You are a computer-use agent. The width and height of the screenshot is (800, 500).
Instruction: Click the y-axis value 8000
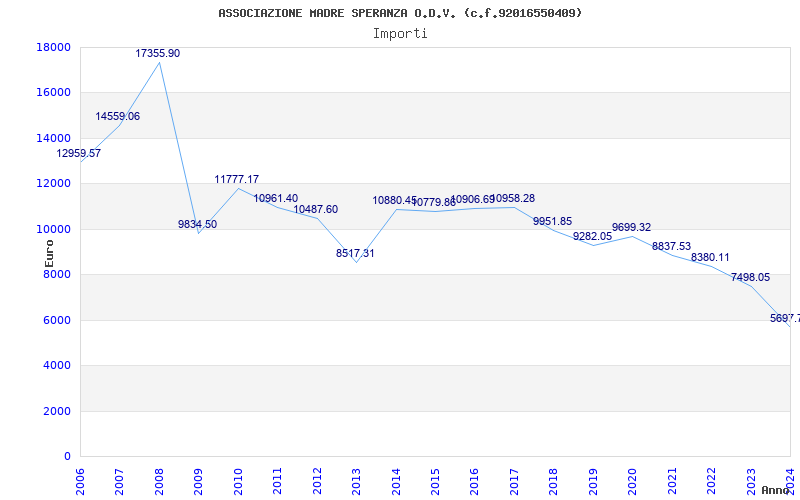coord(57,274)
